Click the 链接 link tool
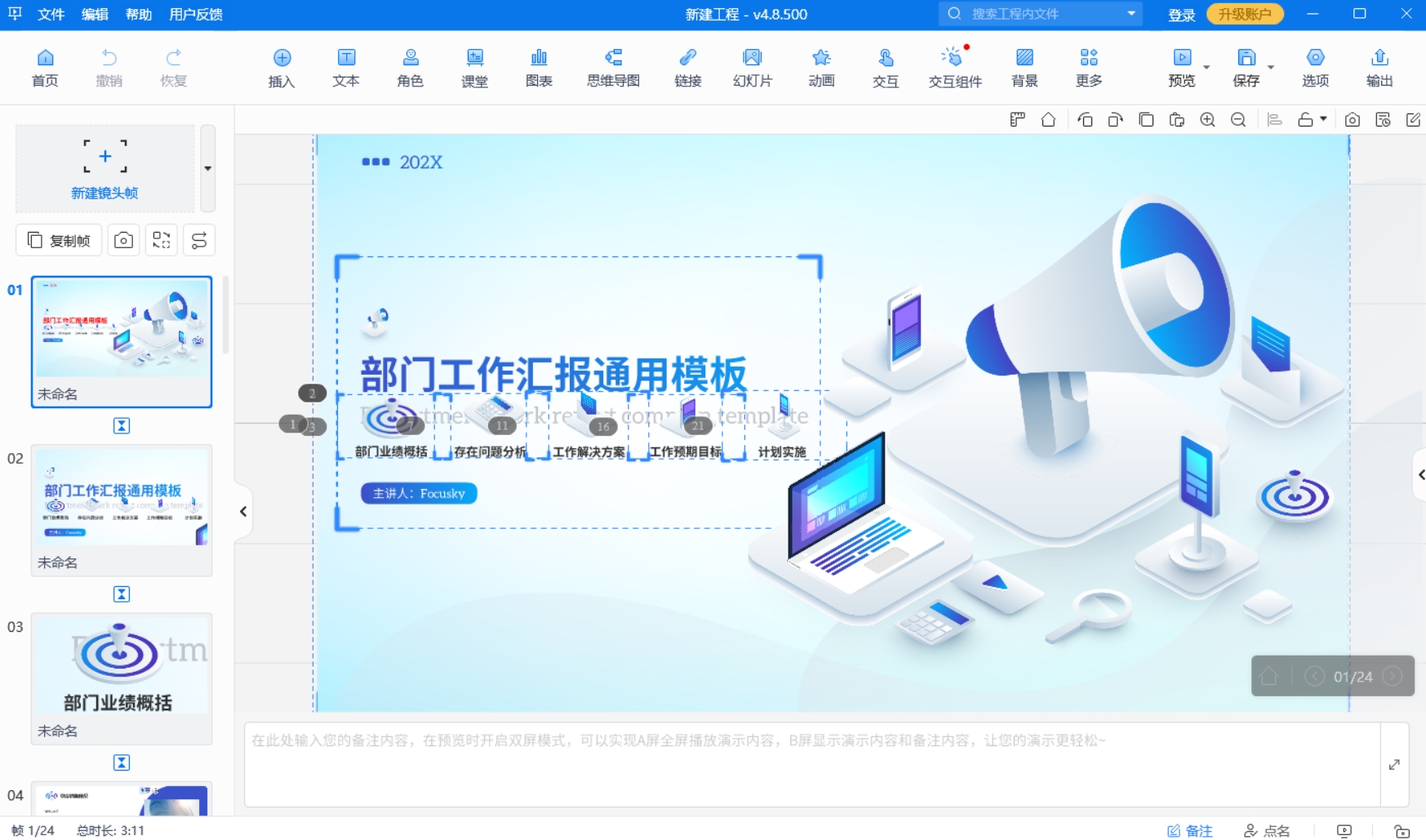 point(687,67)
